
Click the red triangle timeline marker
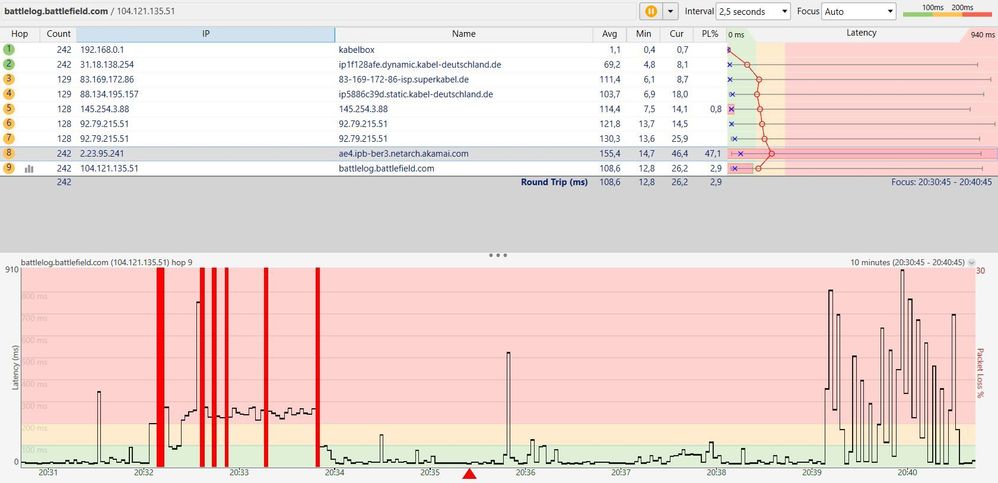(470, 473)
